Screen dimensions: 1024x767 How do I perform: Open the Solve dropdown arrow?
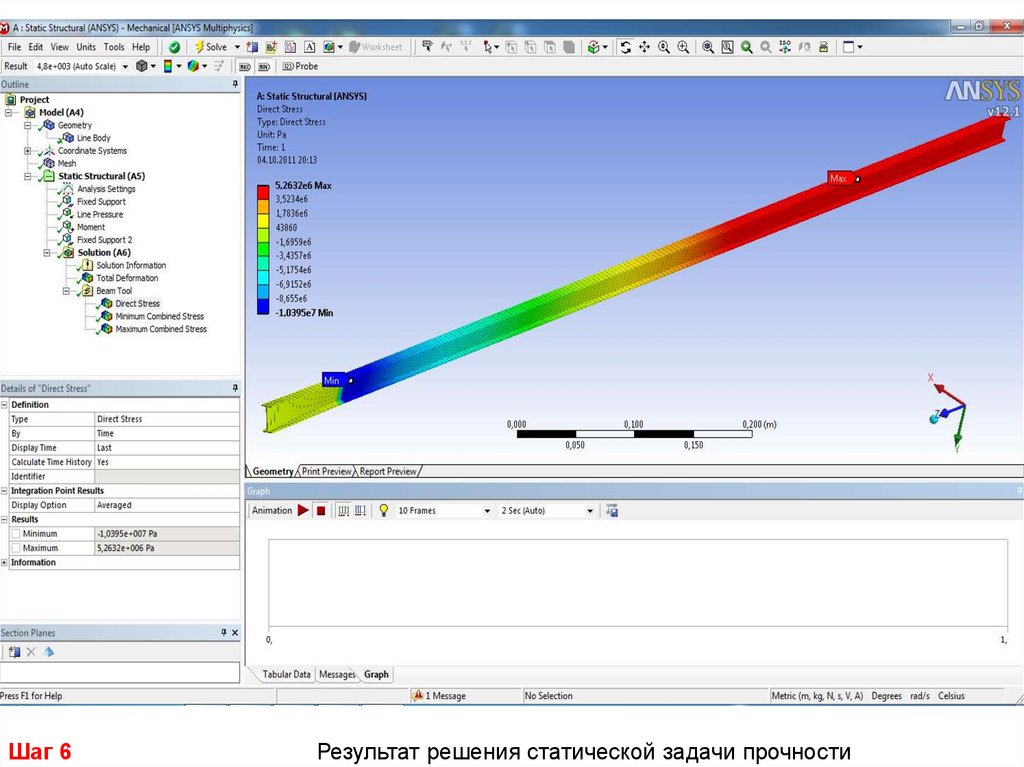tap(237, 47)
